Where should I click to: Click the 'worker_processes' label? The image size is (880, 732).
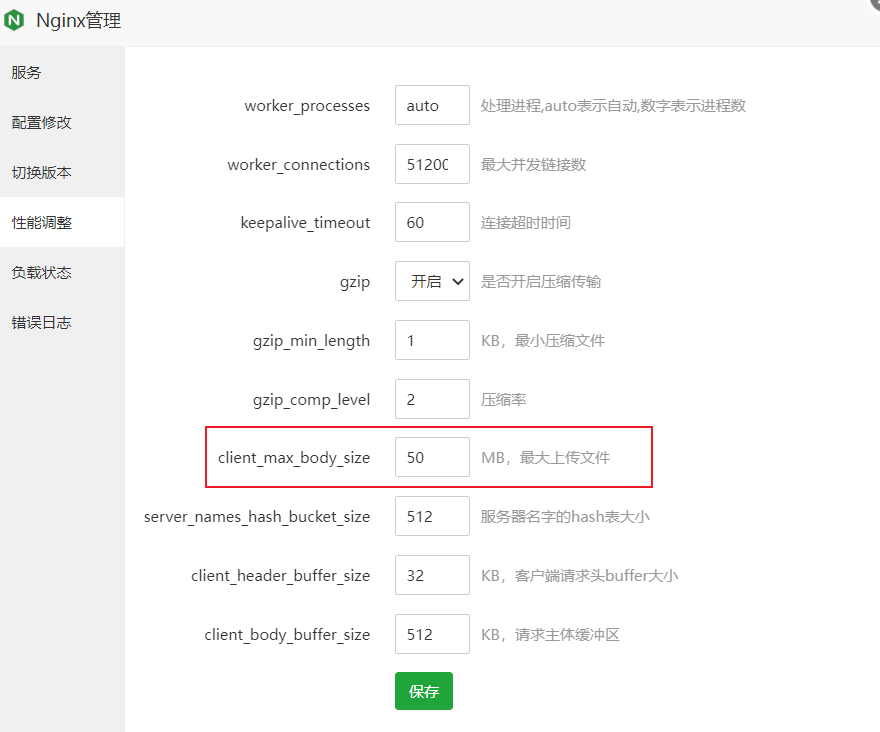(307, 106)
